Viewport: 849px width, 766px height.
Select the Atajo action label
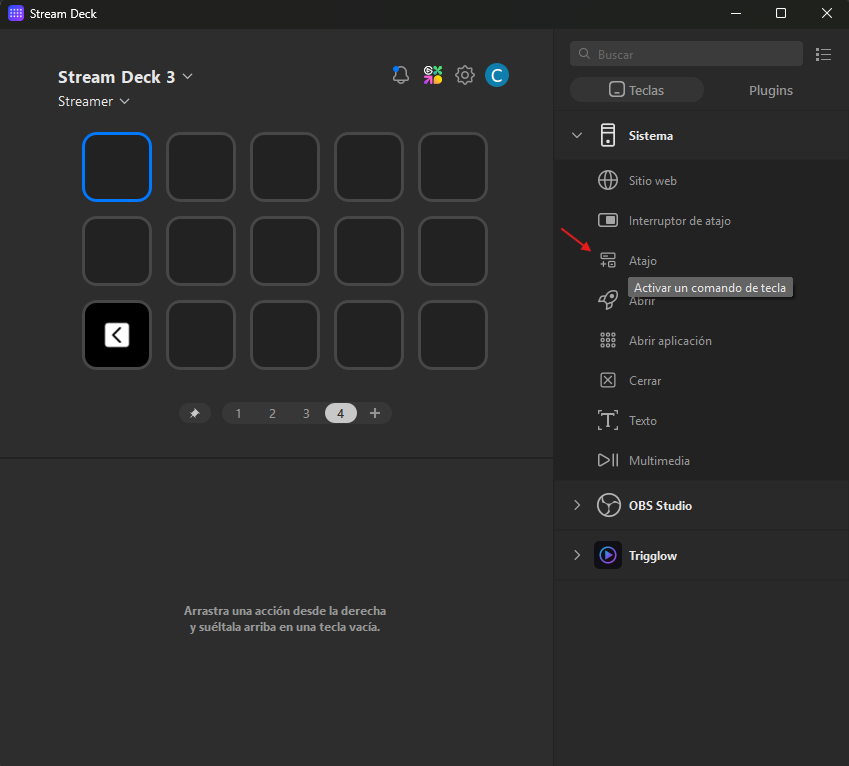coord(643,261)
